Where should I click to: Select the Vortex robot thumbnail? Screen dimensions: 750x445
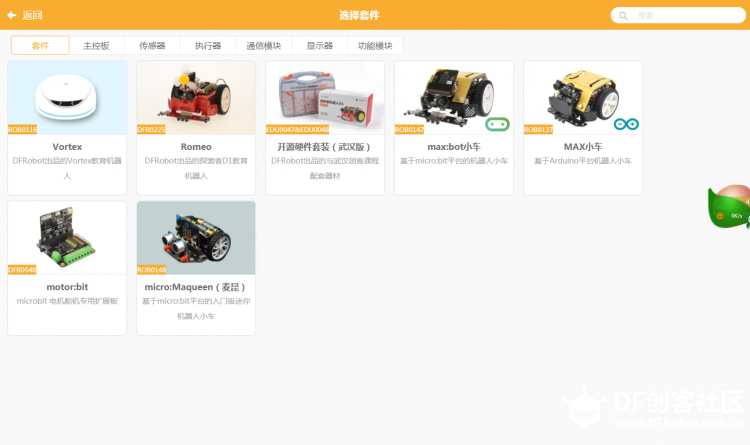(67, 98)
